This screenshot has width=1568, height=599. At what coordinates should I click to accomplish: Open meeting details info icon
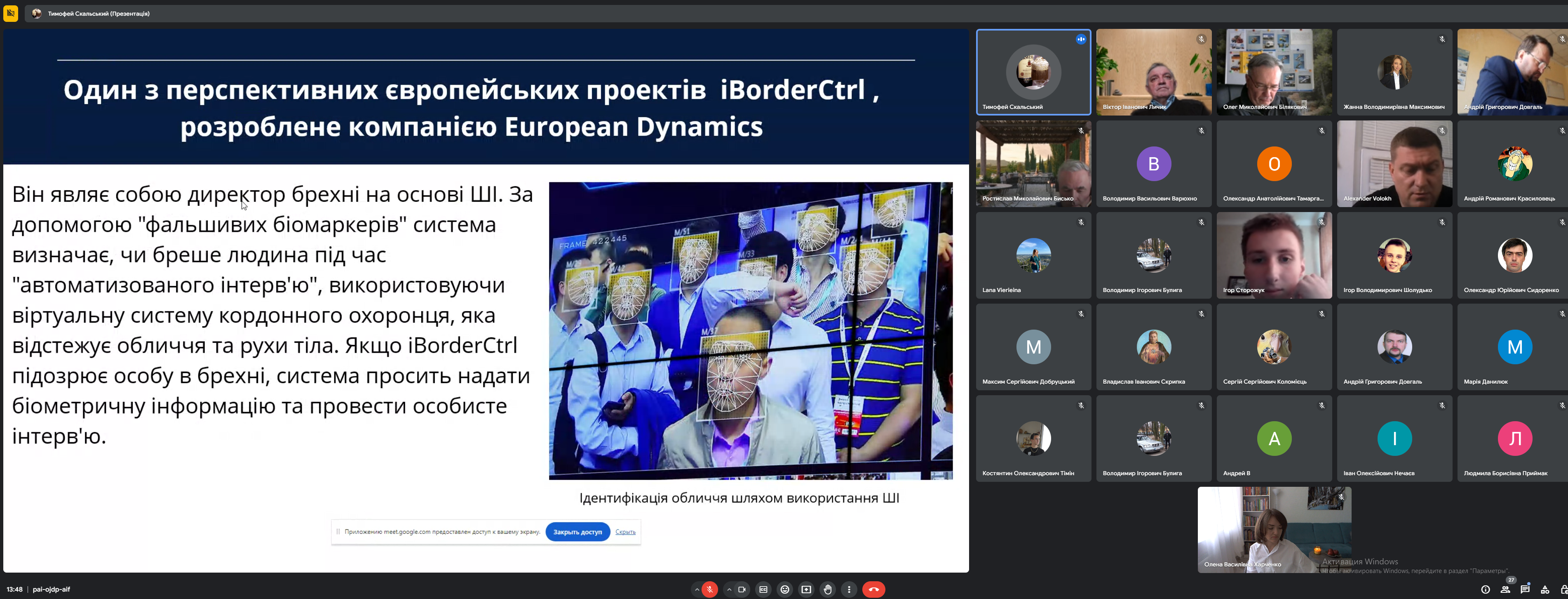coord(1485,589)
